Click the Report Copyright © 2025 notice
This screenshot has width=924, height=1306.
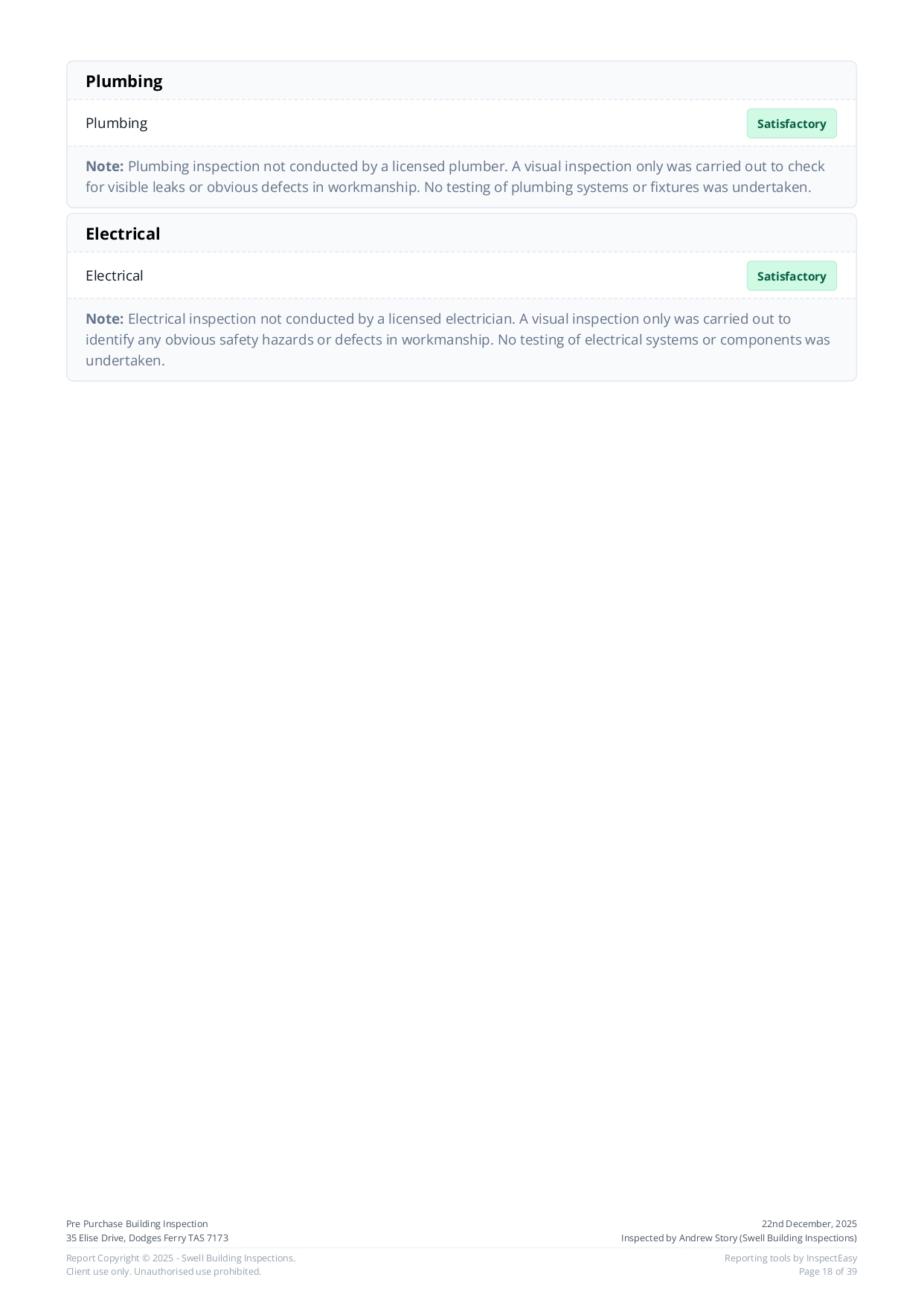[181, 1258]
